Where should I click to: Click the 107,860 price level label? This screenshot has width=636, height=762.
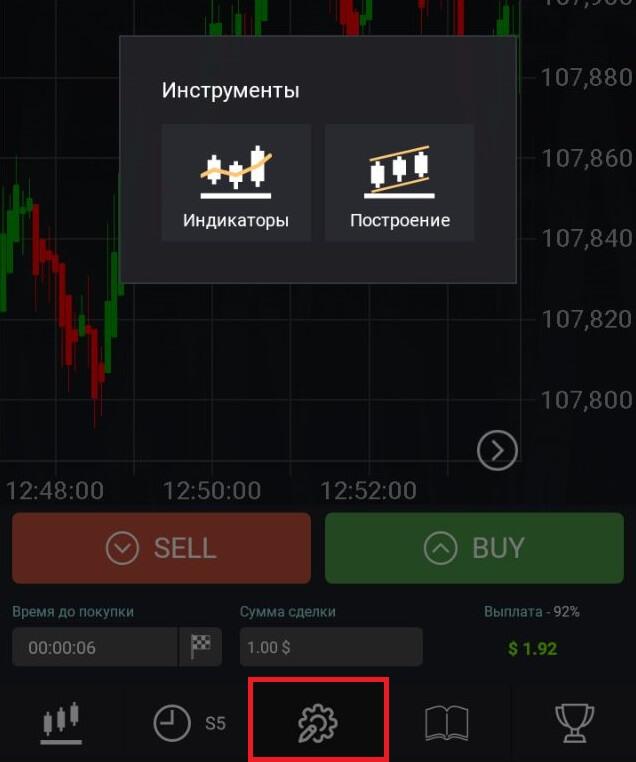pos(586,158)
